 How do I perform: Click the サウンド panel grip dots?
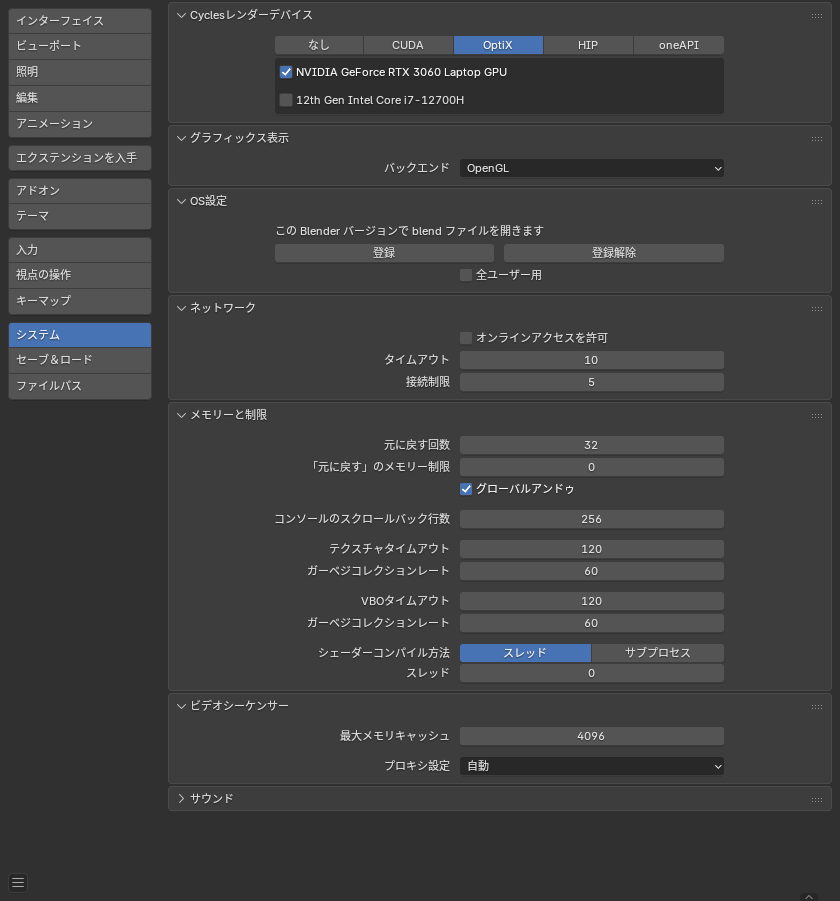[817, 798]
